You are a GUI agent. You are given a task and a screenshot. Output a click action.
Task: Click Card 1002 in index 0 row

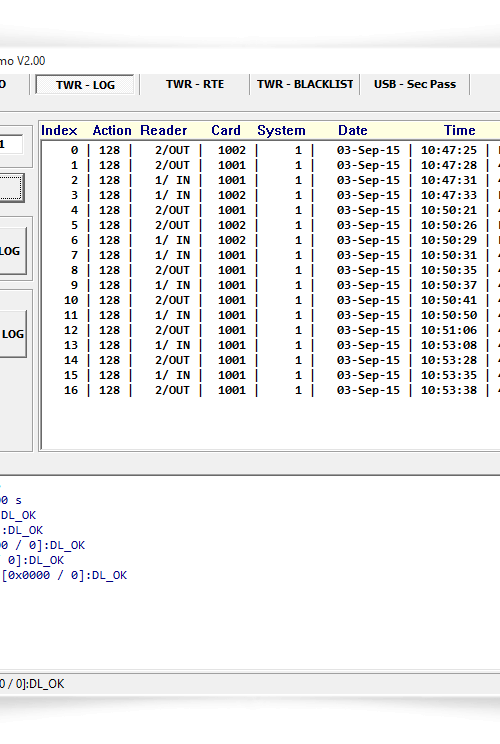click(x=232, y=150)
